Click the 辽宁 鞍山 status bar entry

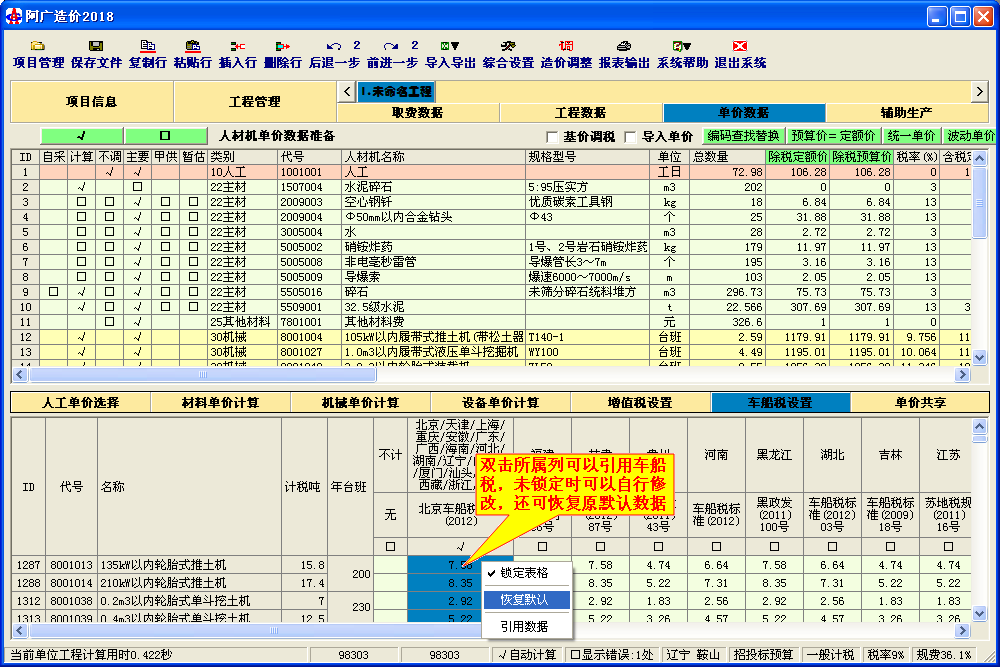693,655
